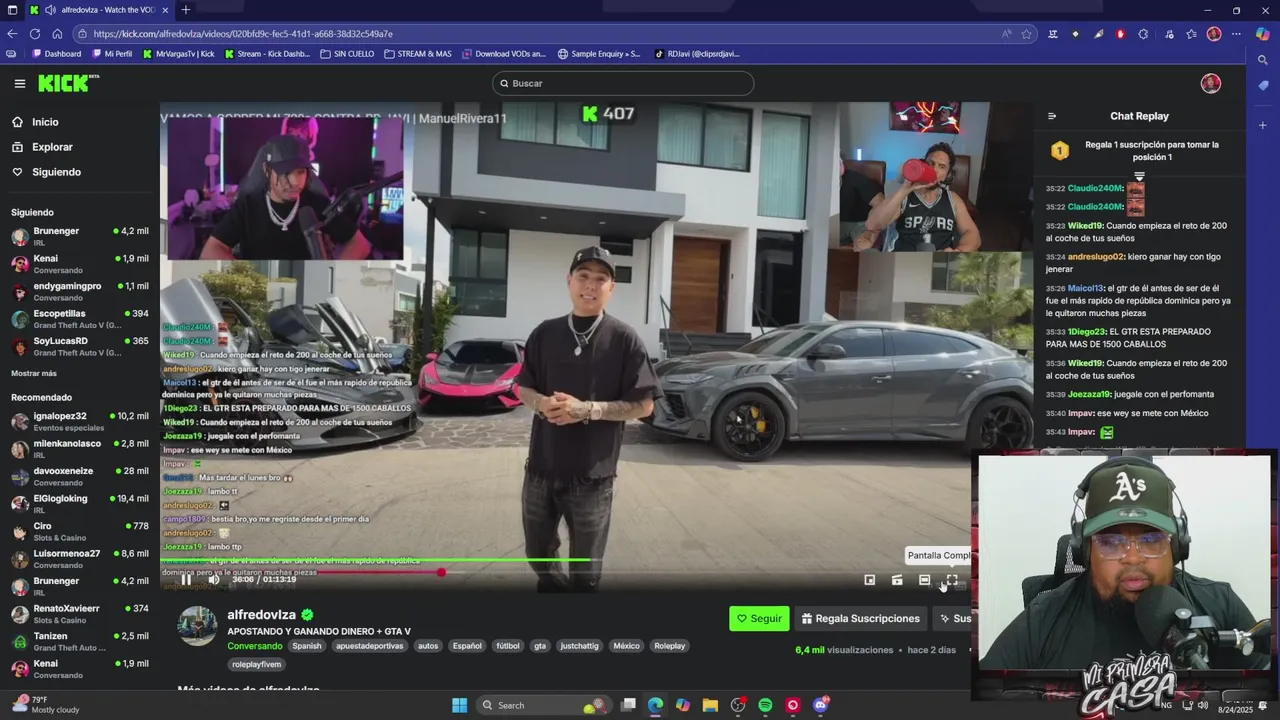Favorite this page with the star icon

pos(1026,34)
